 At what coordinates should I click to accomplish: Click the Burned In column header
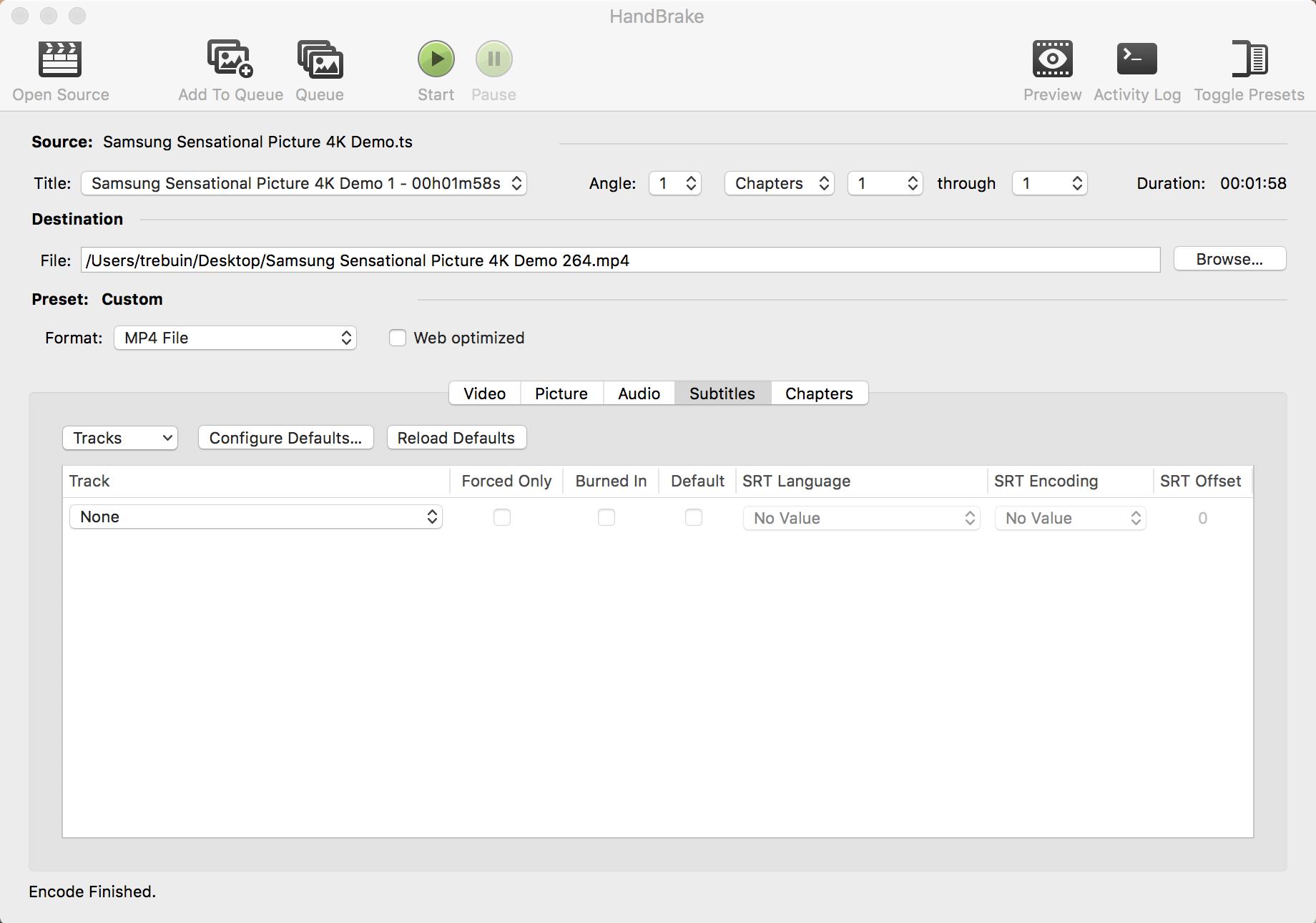(611, 481)
